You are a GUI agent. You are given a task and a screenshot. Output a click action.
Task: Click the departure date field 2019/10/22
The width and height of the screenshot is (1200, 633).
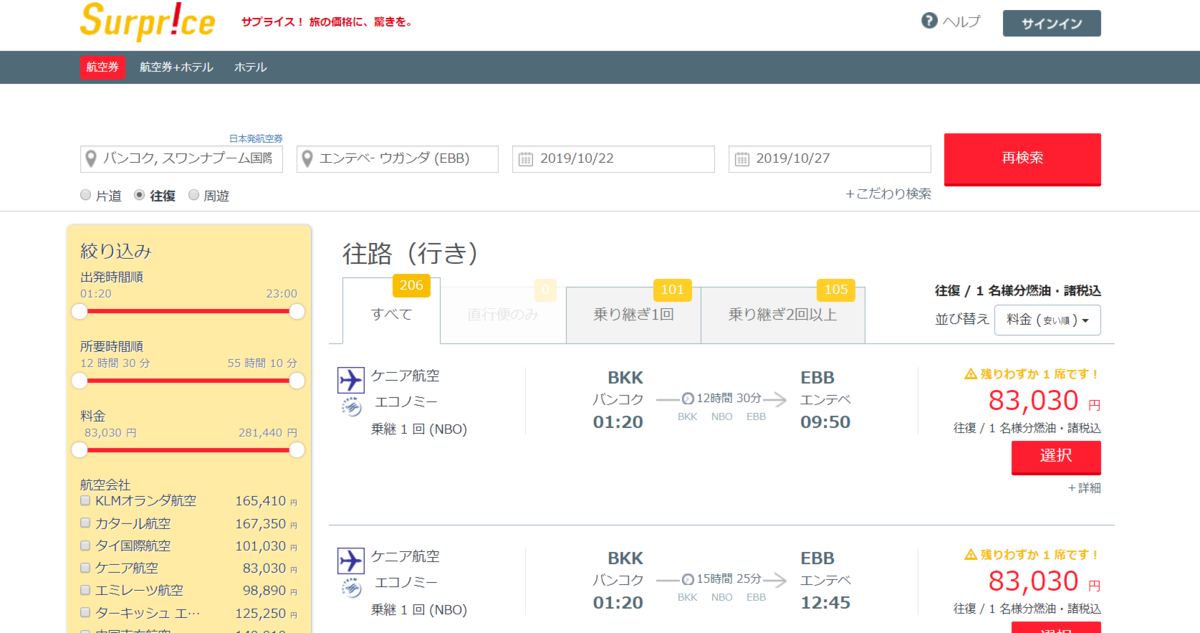[614, 159]
